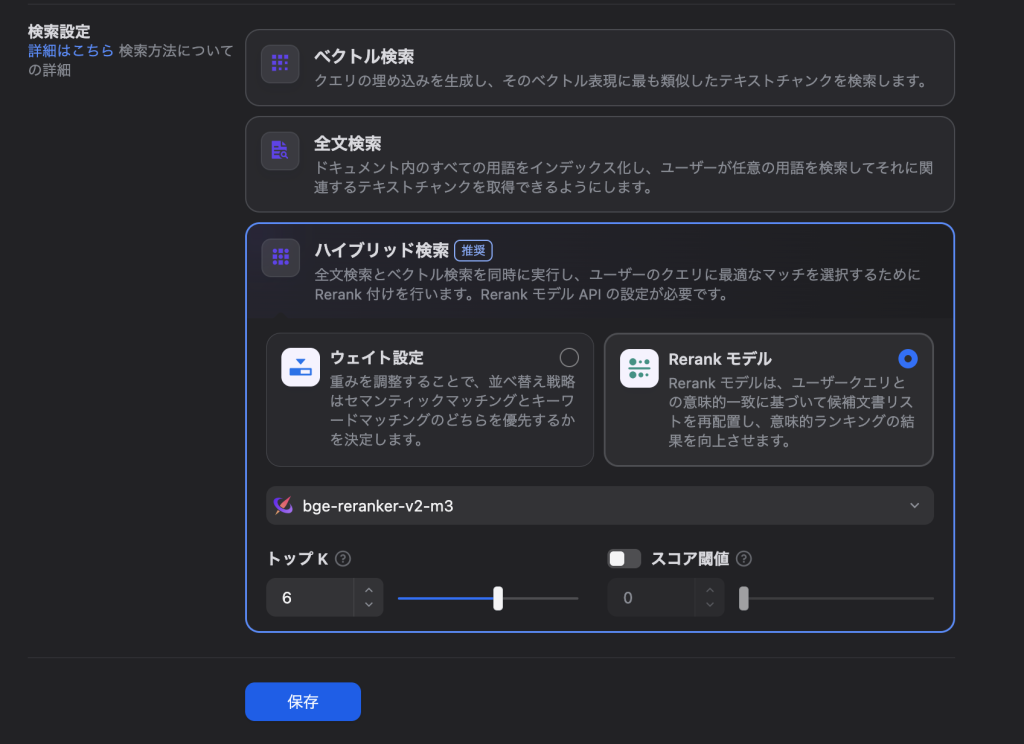
Task: Click the 保存 button
Action: pyautogui.click(x=302, y=702)
